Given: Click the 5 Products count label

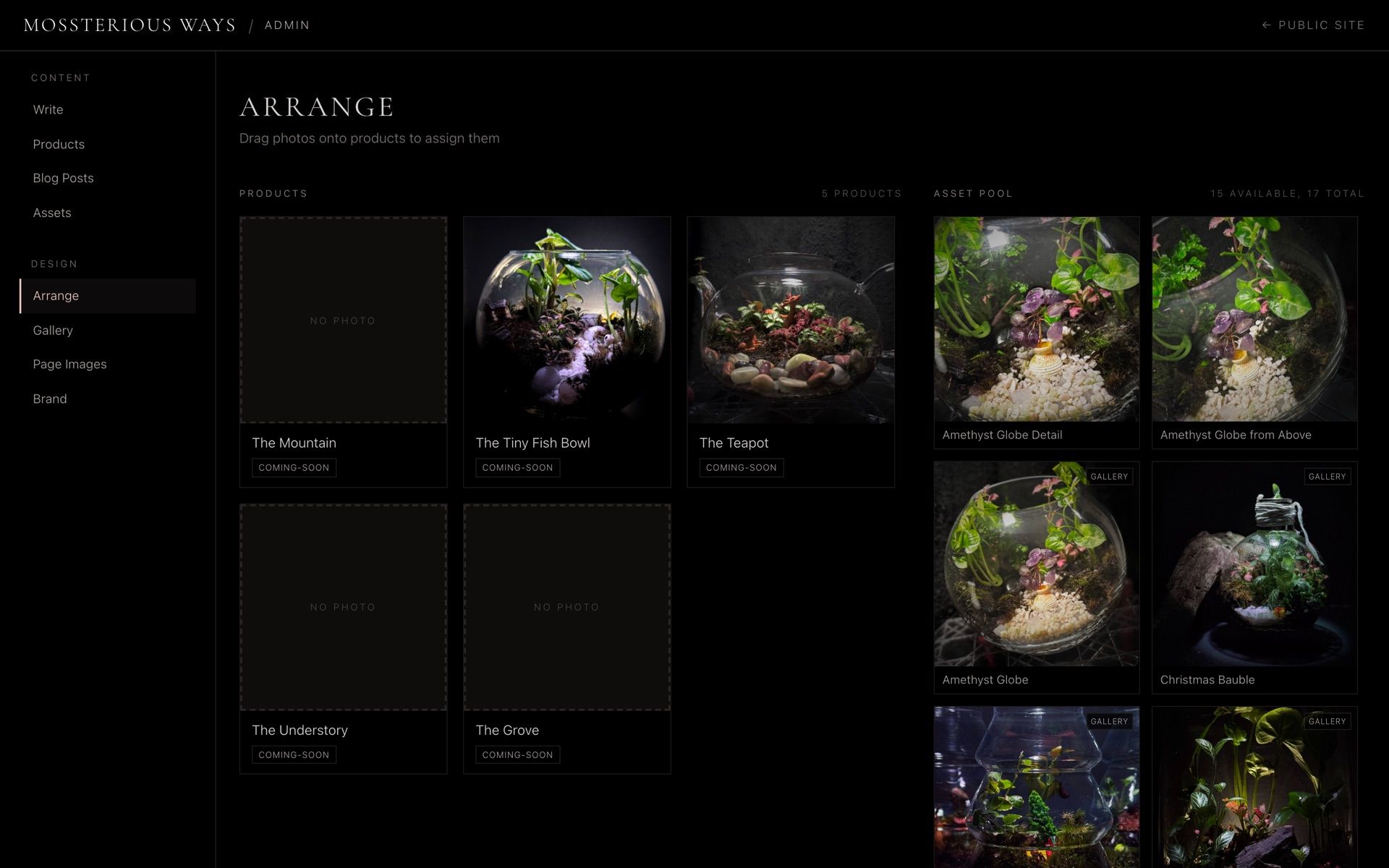Looking at the screenshot, I should [862, 194].
